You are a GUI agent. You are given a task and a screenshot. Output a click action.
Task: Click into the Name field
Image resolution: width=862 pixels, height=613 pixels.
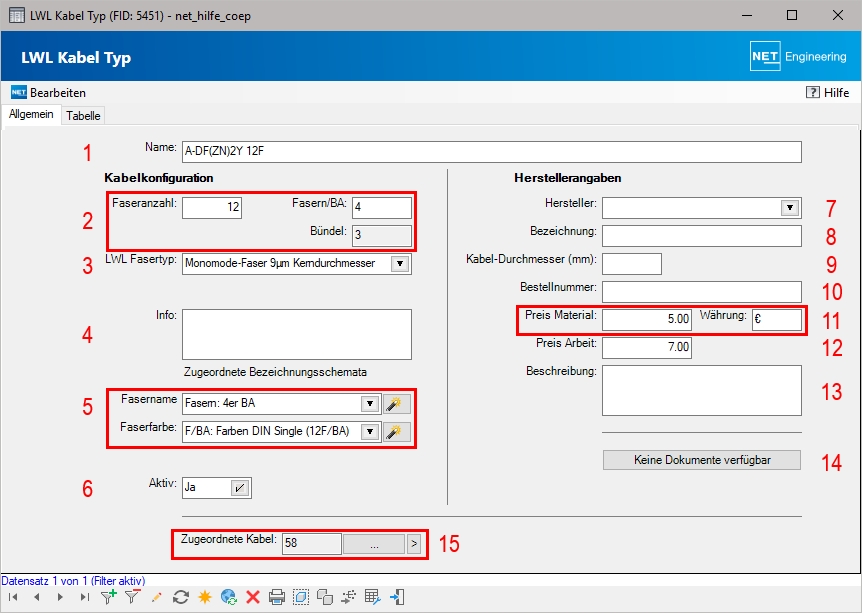[491, 152]
